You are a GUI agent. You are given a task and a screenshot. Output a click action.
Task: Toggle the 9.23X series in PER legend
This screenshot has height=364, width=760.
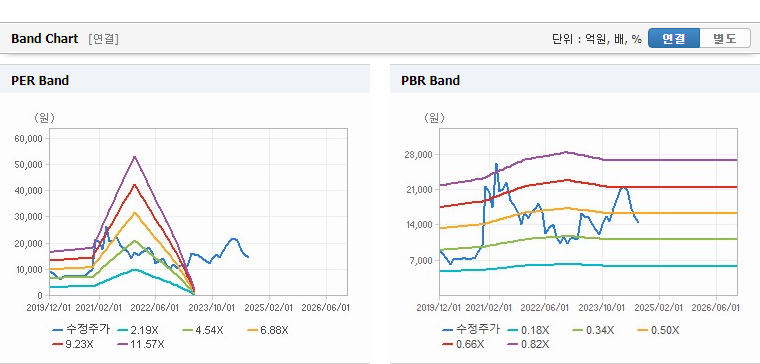pyautogui.click(x=72, y=344)
